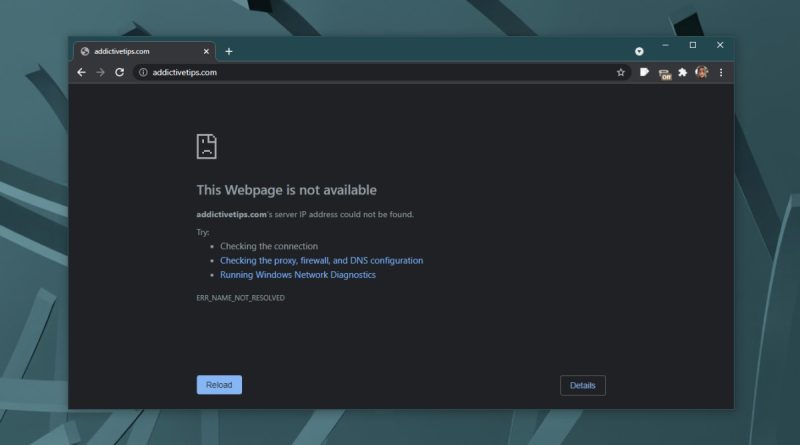Open the tag-shaped extension icon

pos(644,72)
